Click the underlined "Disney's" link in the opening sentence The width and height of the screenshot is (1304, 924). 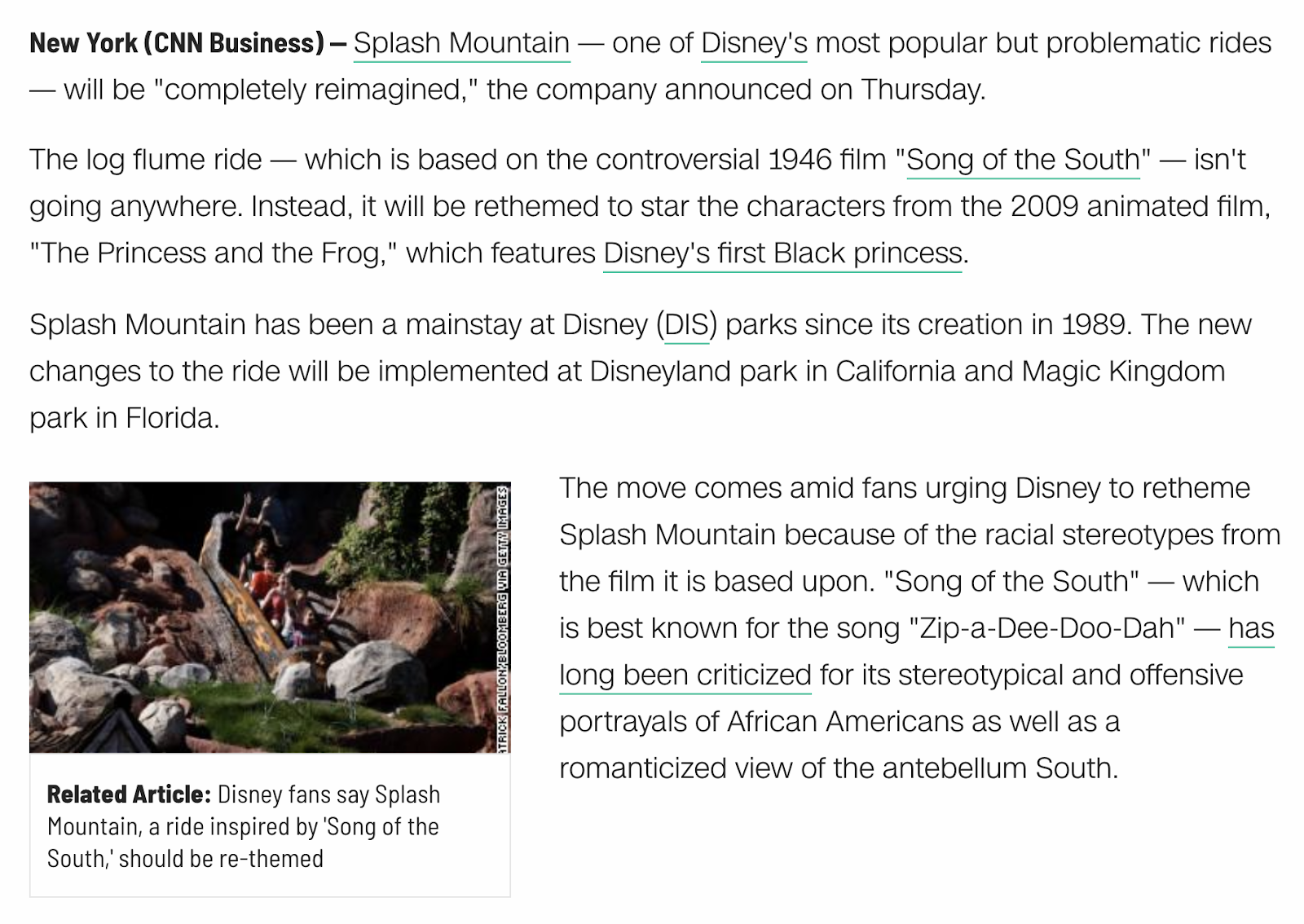tap(754, 43)
